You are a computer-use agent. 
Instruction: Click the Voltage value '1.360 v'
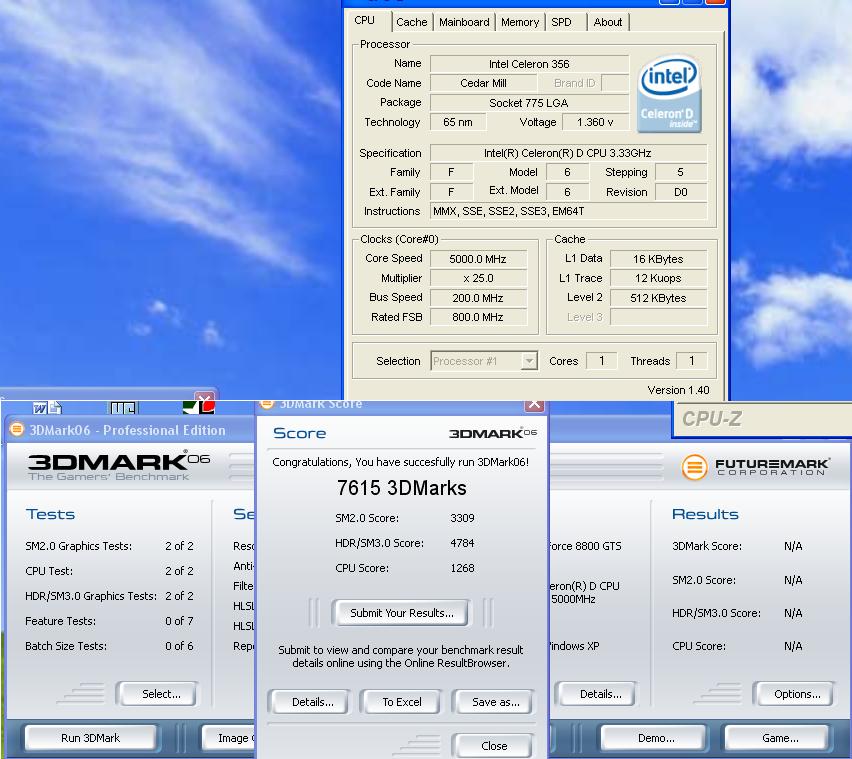click(595, 122)
